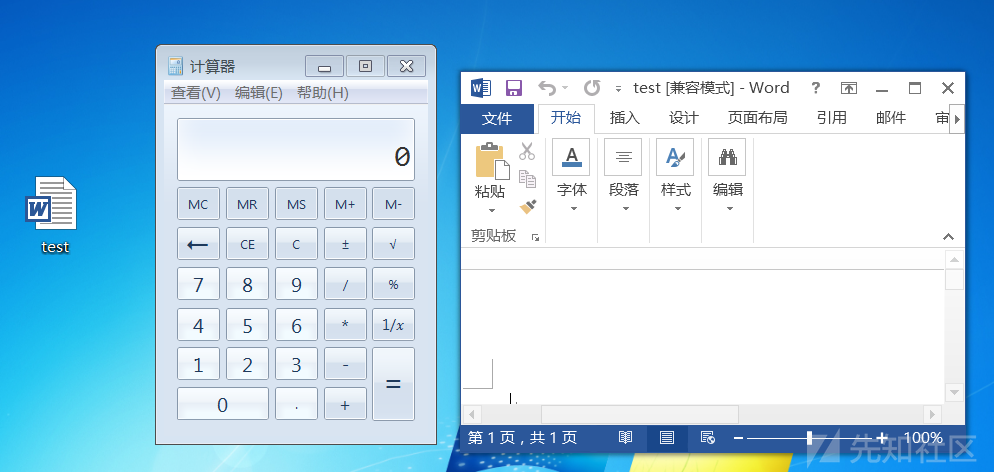Switch to Web Layout view in the status bar
This screenshot has height=472, width=994.
coord(708,438)
